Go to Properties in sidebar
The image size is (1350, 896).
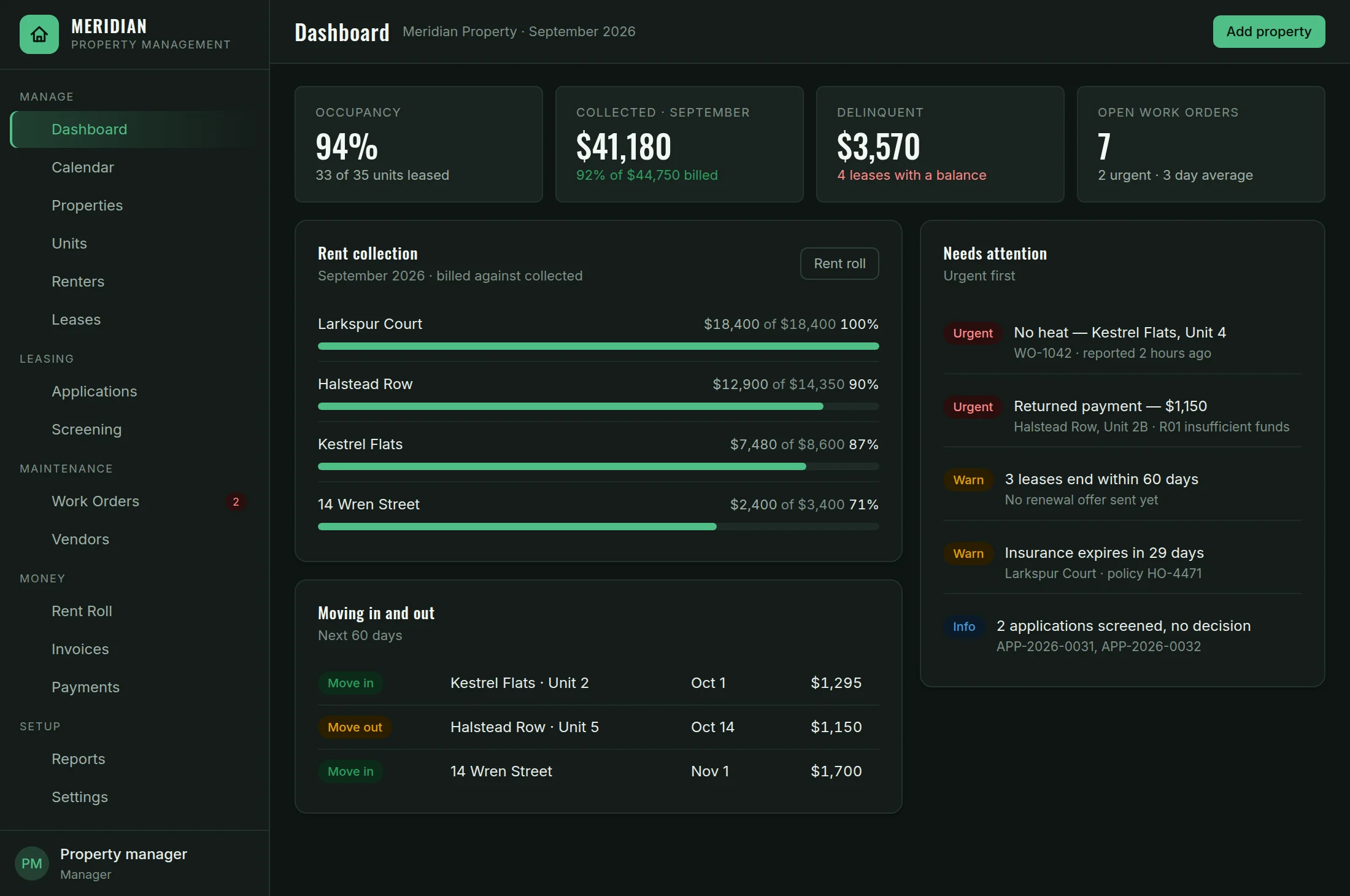click(x=134, y=206)
